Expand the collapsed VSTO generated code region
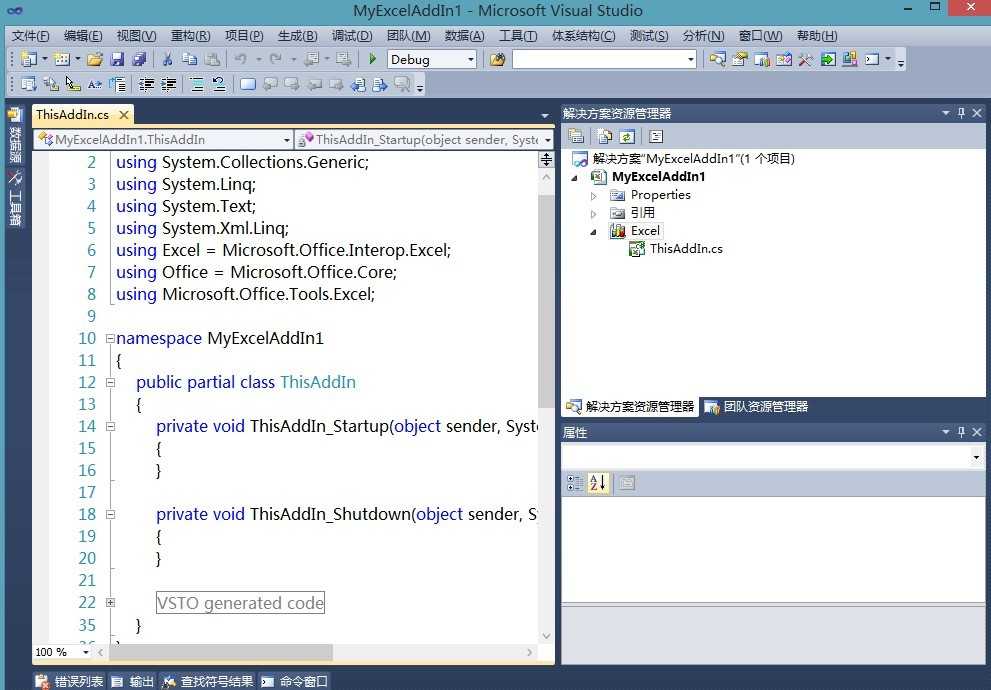 pos(110,602)
